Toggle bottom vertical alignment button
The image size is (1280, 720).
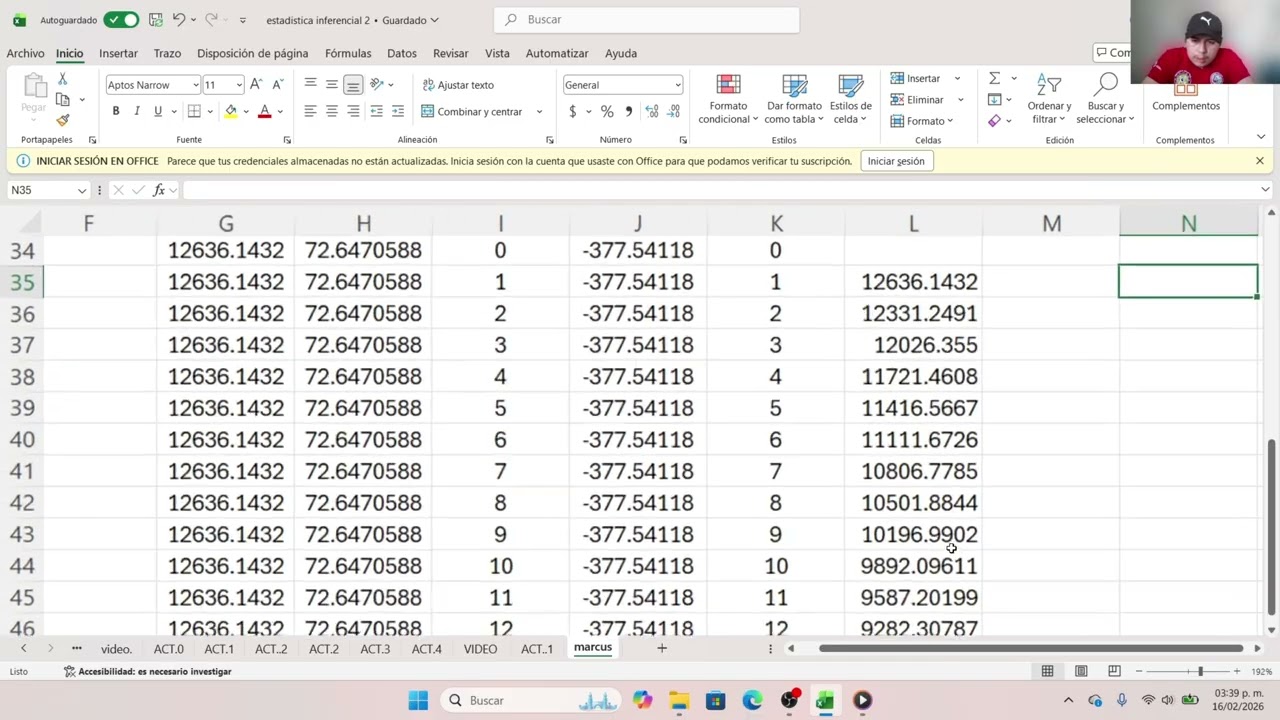click(x=353, y=85)
